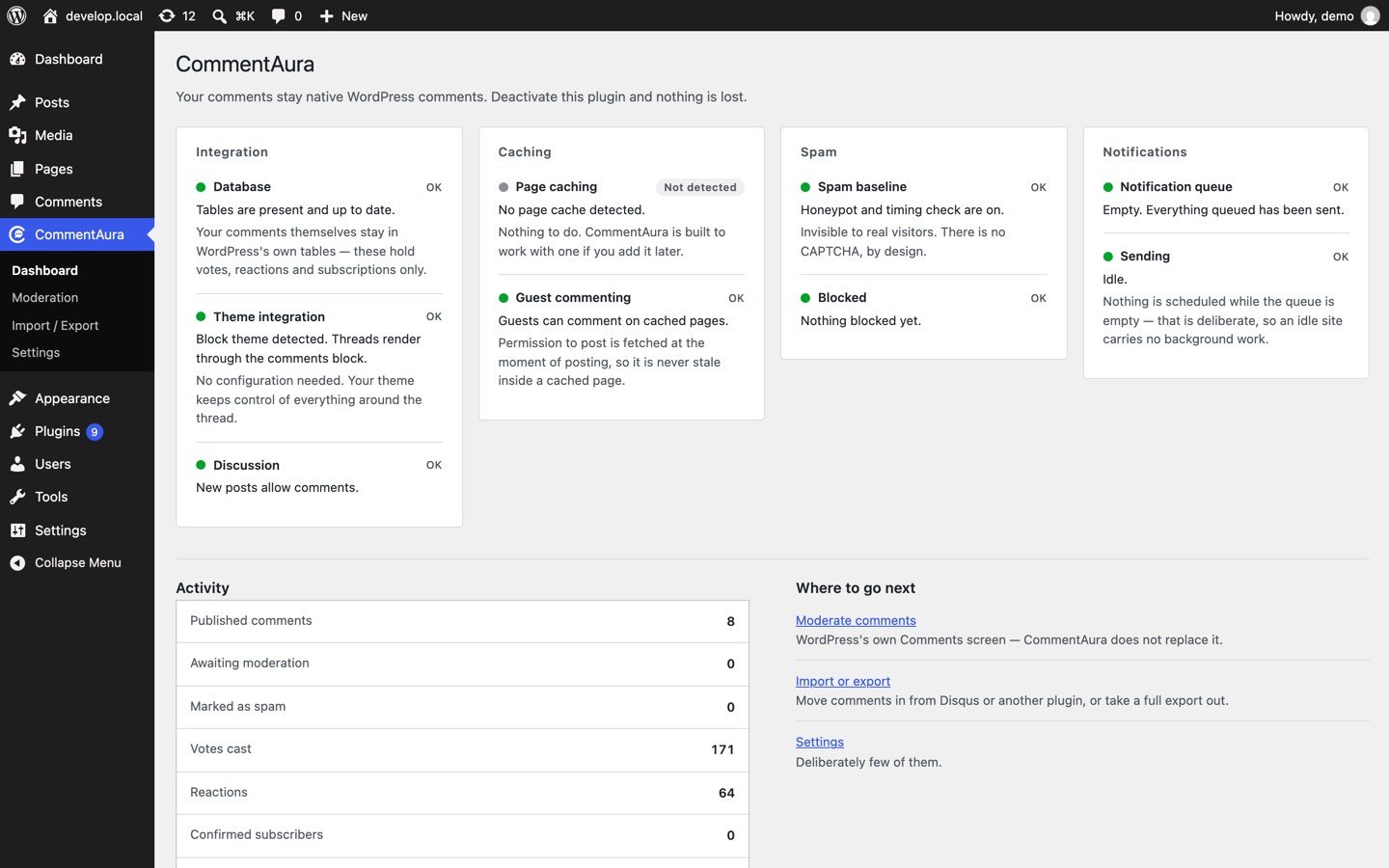
Task: Click the Confirmed subscribers row
Action: [462, 836]
